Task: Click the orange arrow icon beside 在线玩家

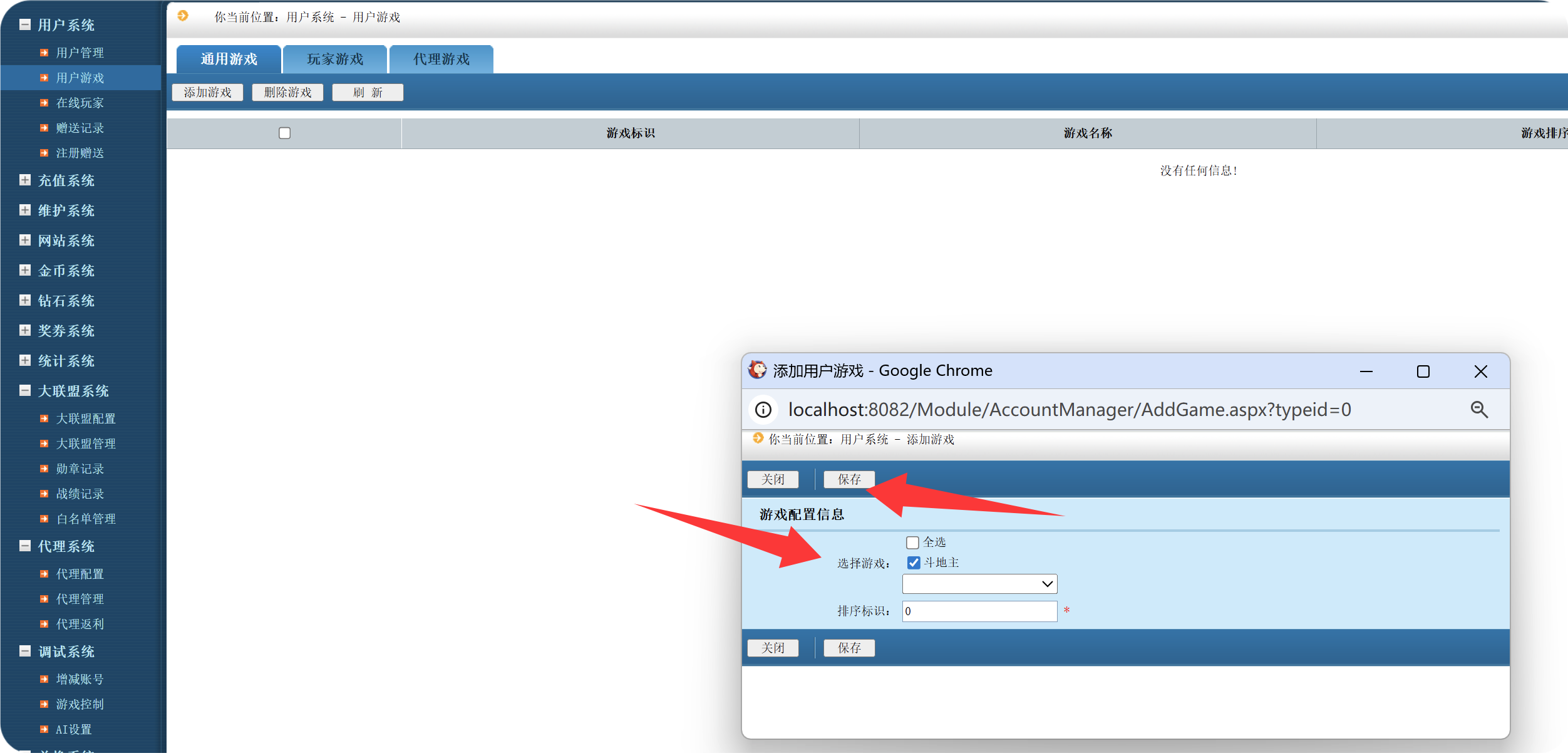Action: click(44, 103)
